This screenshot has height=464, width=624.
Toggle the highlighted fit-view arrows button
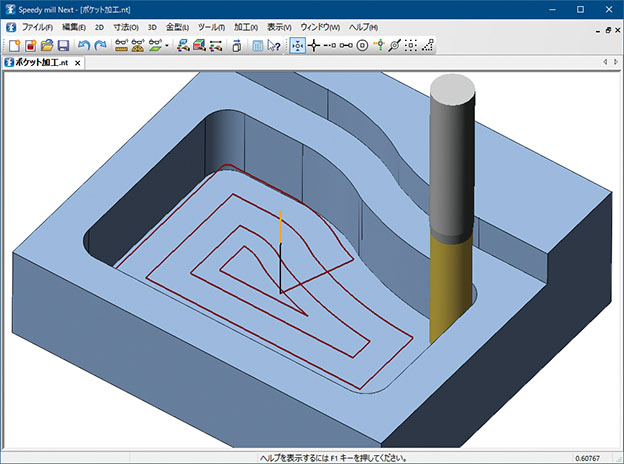297,46
